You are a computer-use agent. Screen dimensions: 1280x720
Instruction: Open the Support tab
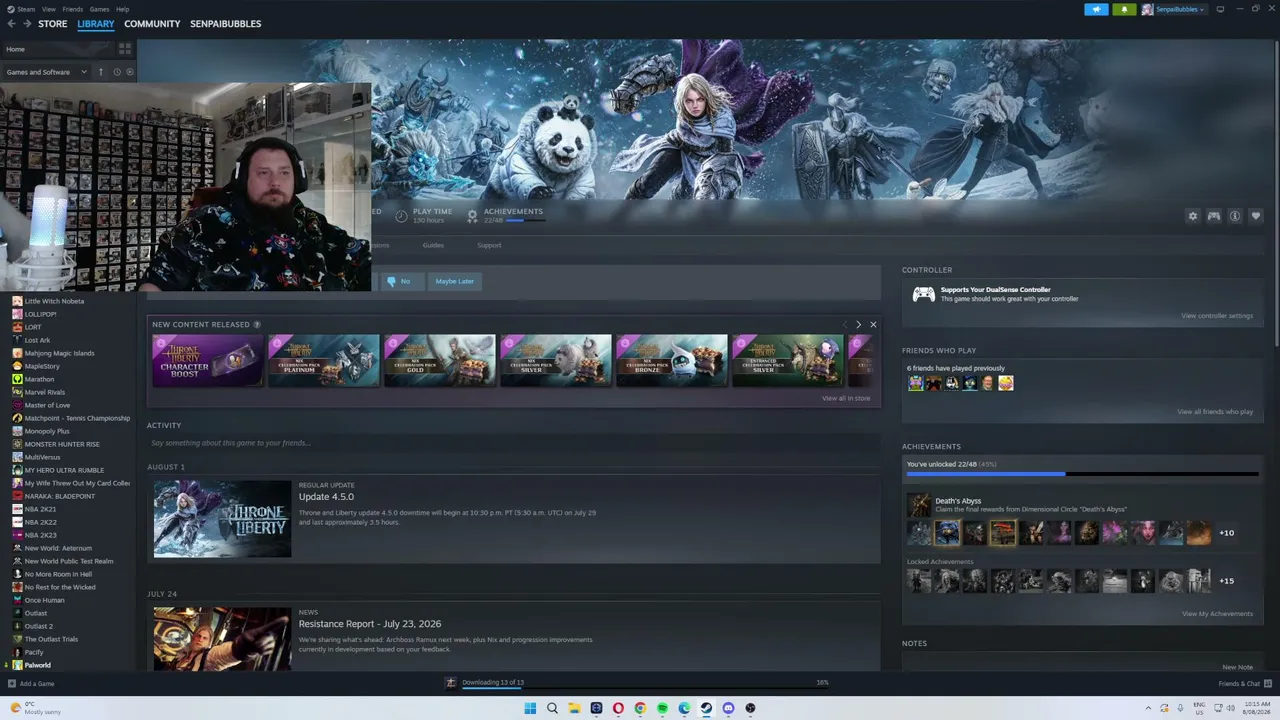click(x=489, y=245)
